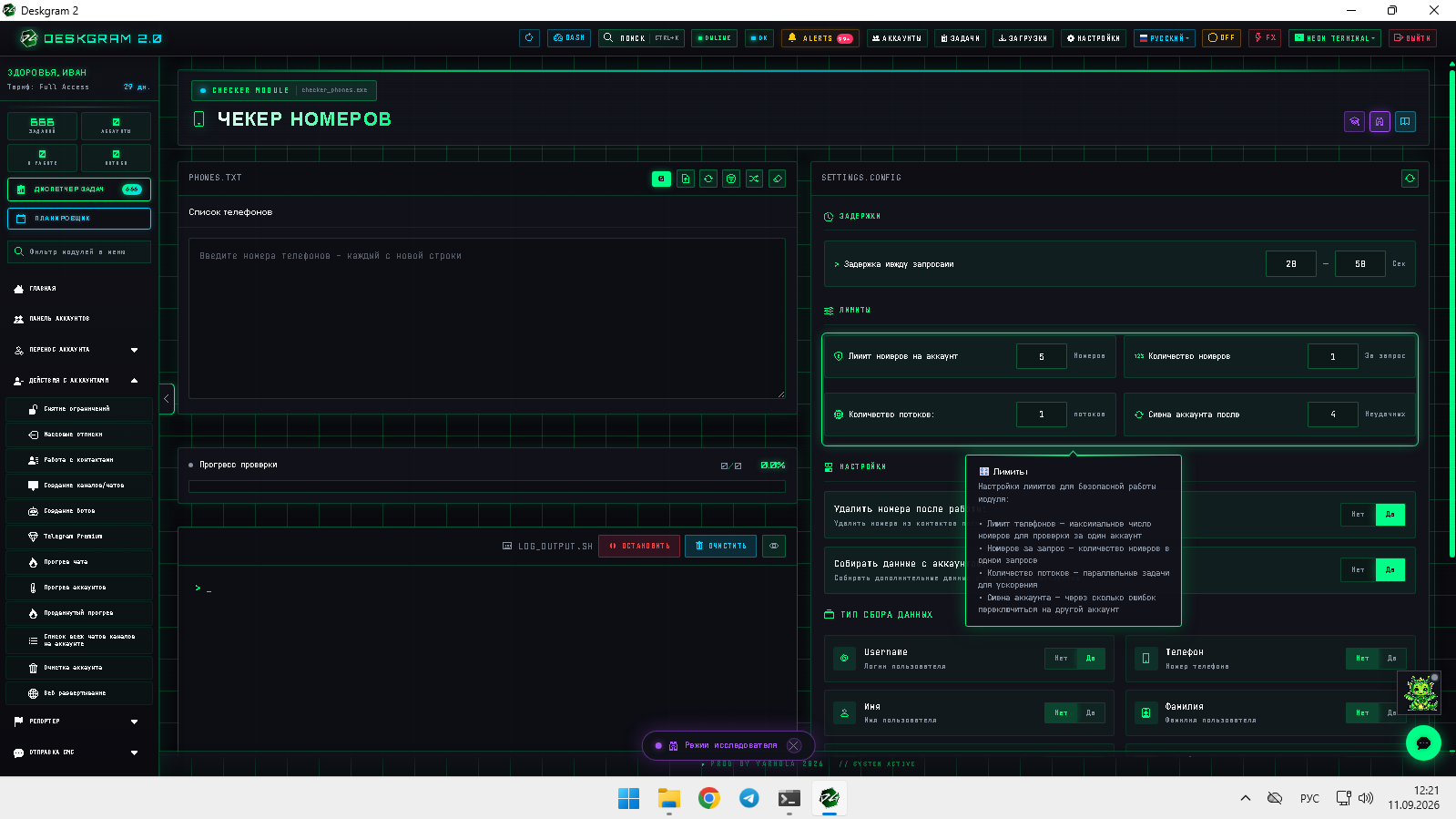
Task: Toggle the OFF switch in top bar
Action: pos(1221,38)
